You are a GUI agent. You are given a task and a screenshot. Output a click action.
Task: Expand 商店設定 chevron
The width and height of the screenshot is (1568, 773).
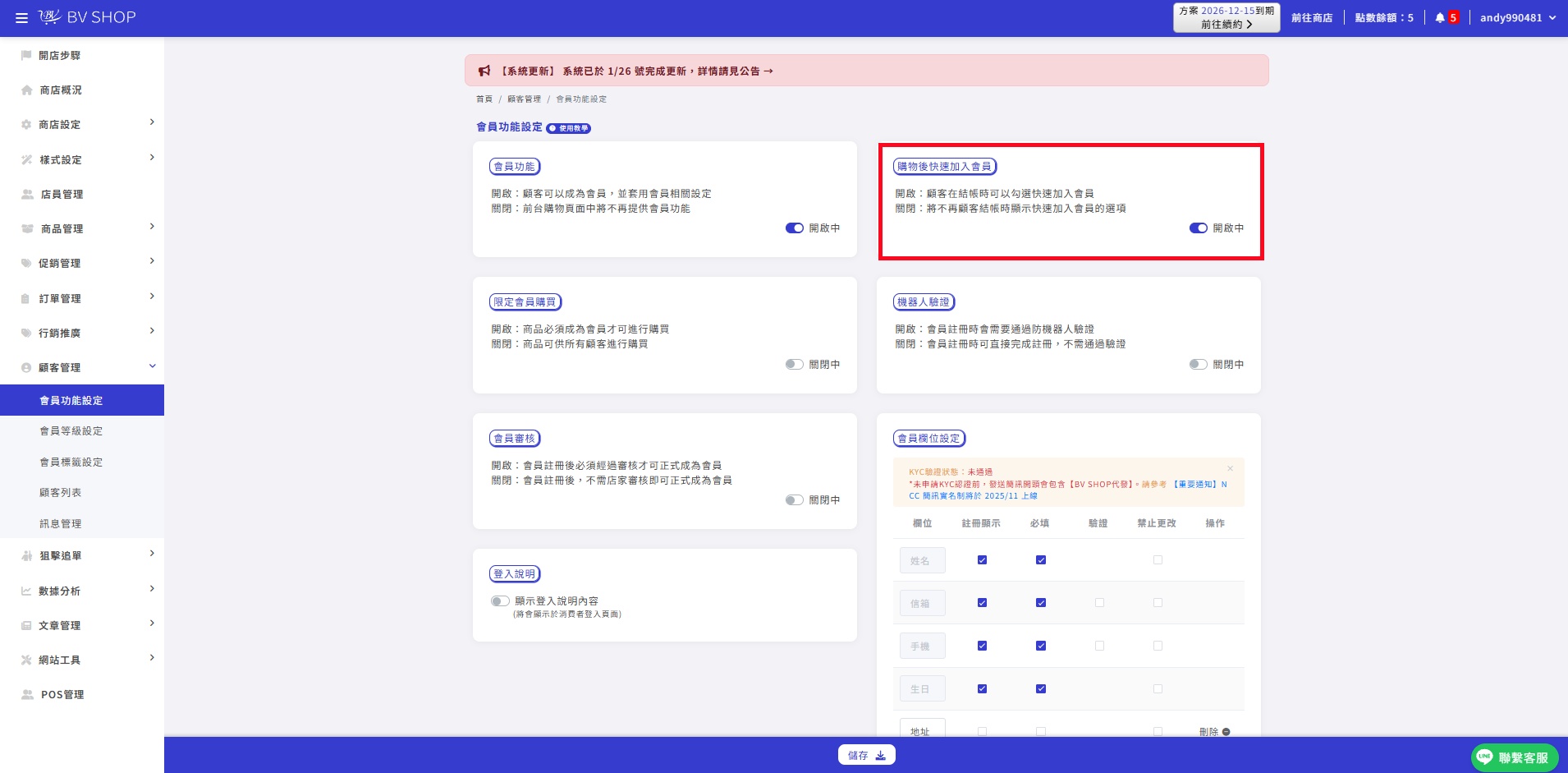(152, 122)
